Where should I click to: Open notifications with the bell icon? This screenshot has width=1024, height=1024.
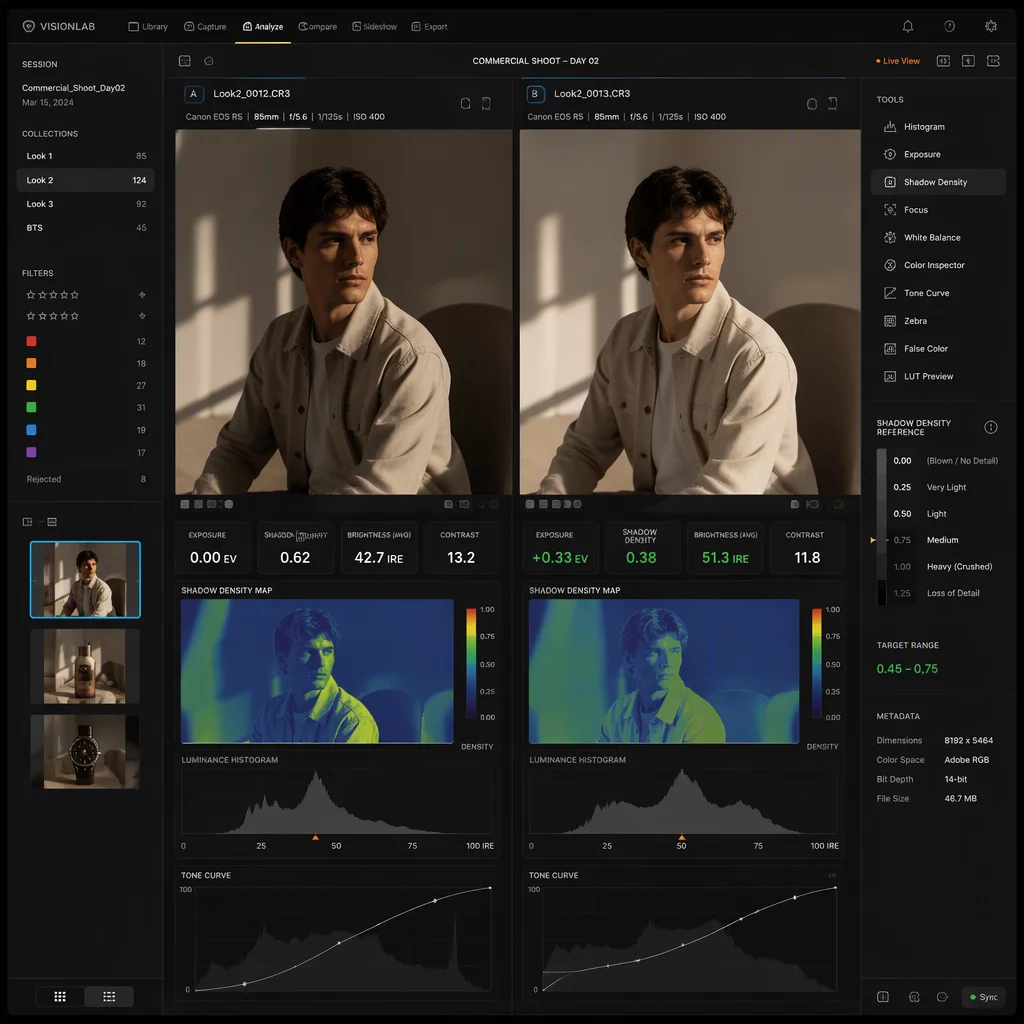908,26
